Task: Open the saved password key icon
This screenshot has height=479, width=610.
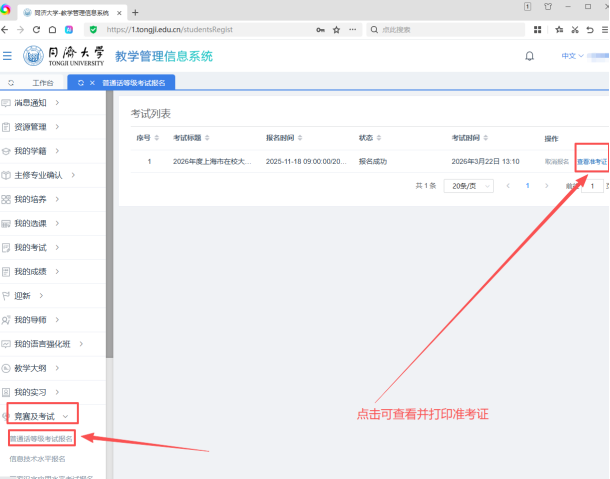Action: (320, 30)
